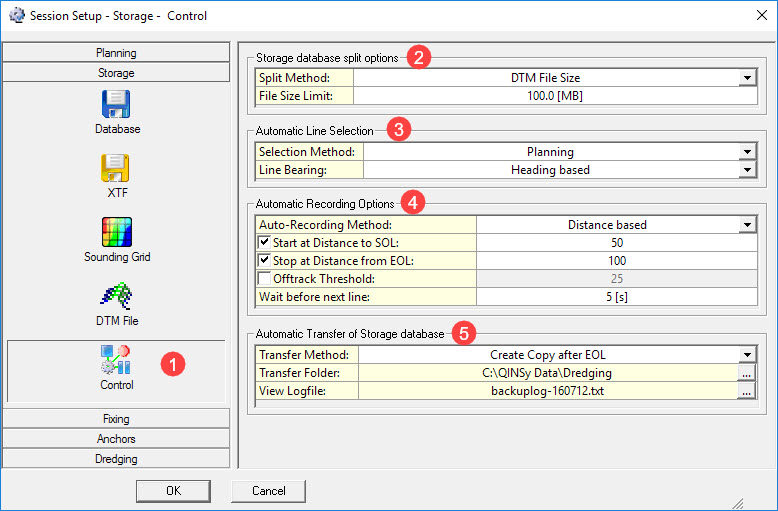Enable the Offtrack Threshold checkbox
Screen dimensions: 778x511
265,279
